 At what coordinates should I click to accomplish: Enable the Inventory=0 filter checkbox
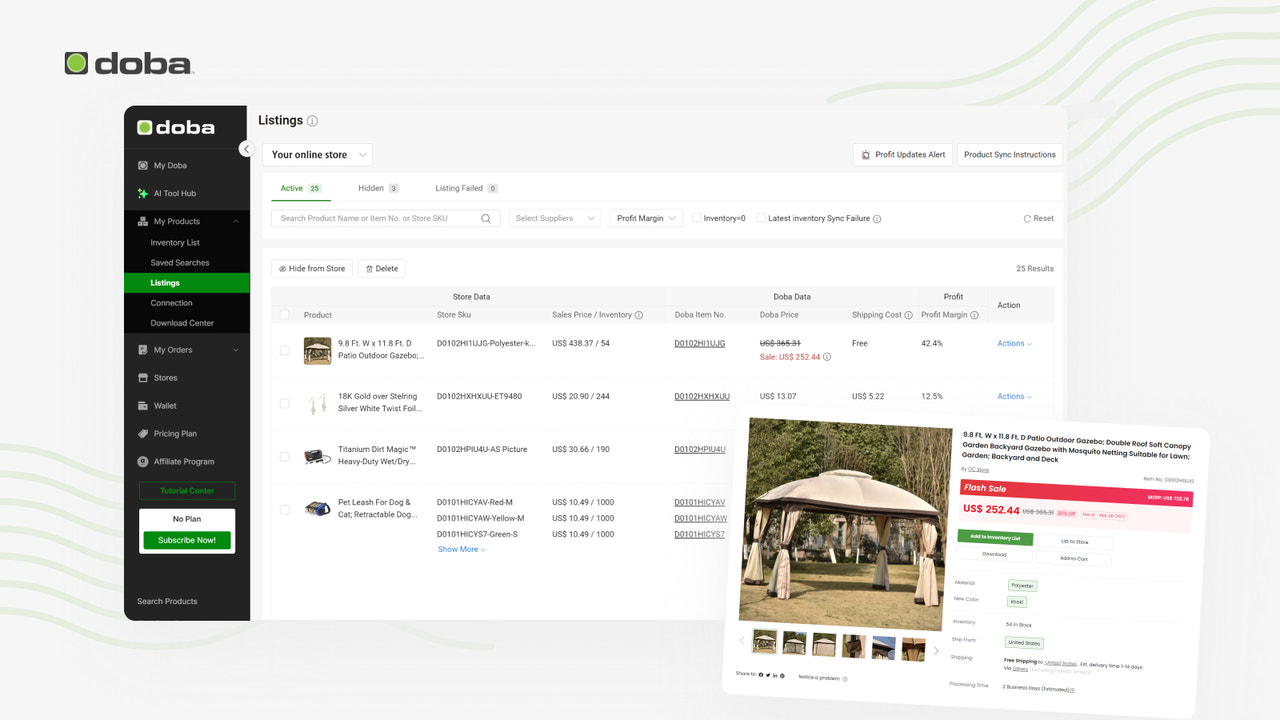[x=697, y=218]
